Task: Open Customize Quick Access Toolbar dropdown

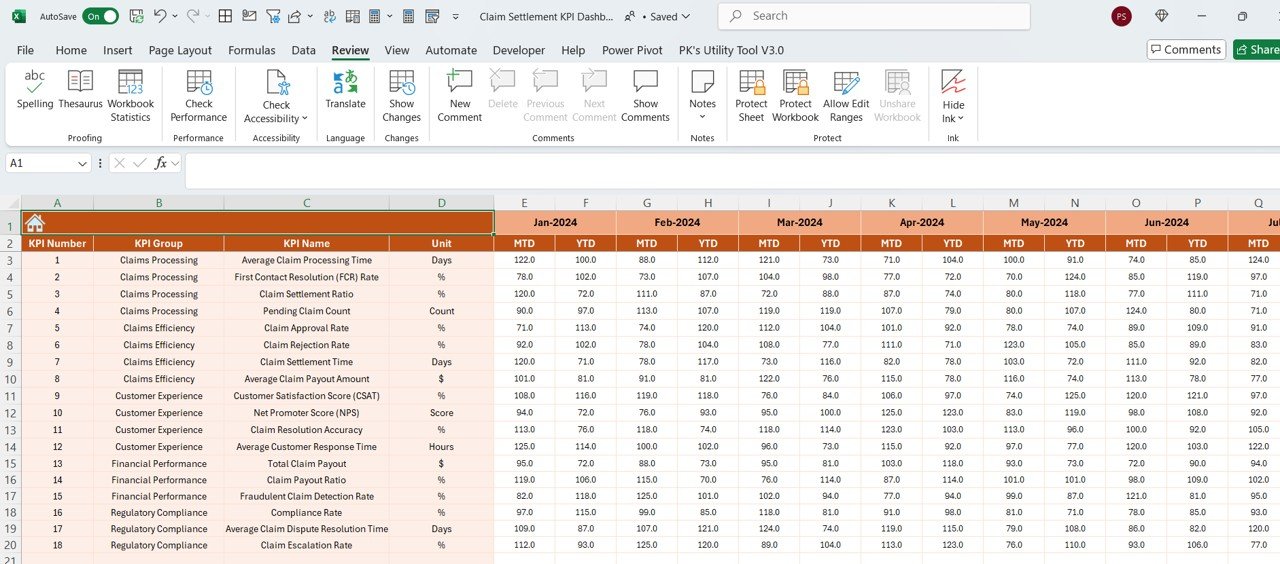Action: [x=456, y=16]
